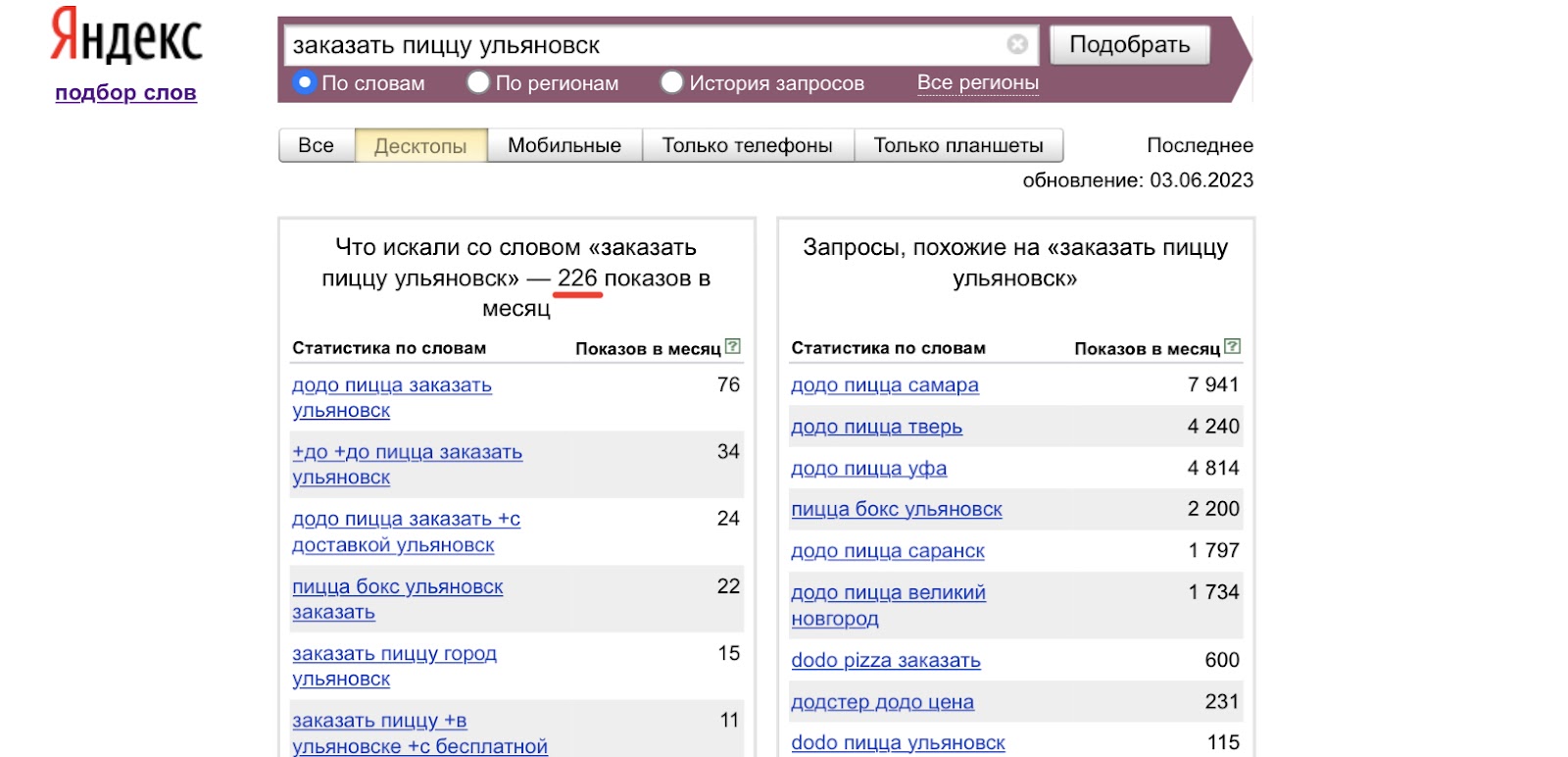1568x757 pixels.
Task: Open додо пицца уфа link
Action: click(x=869, y=468)
